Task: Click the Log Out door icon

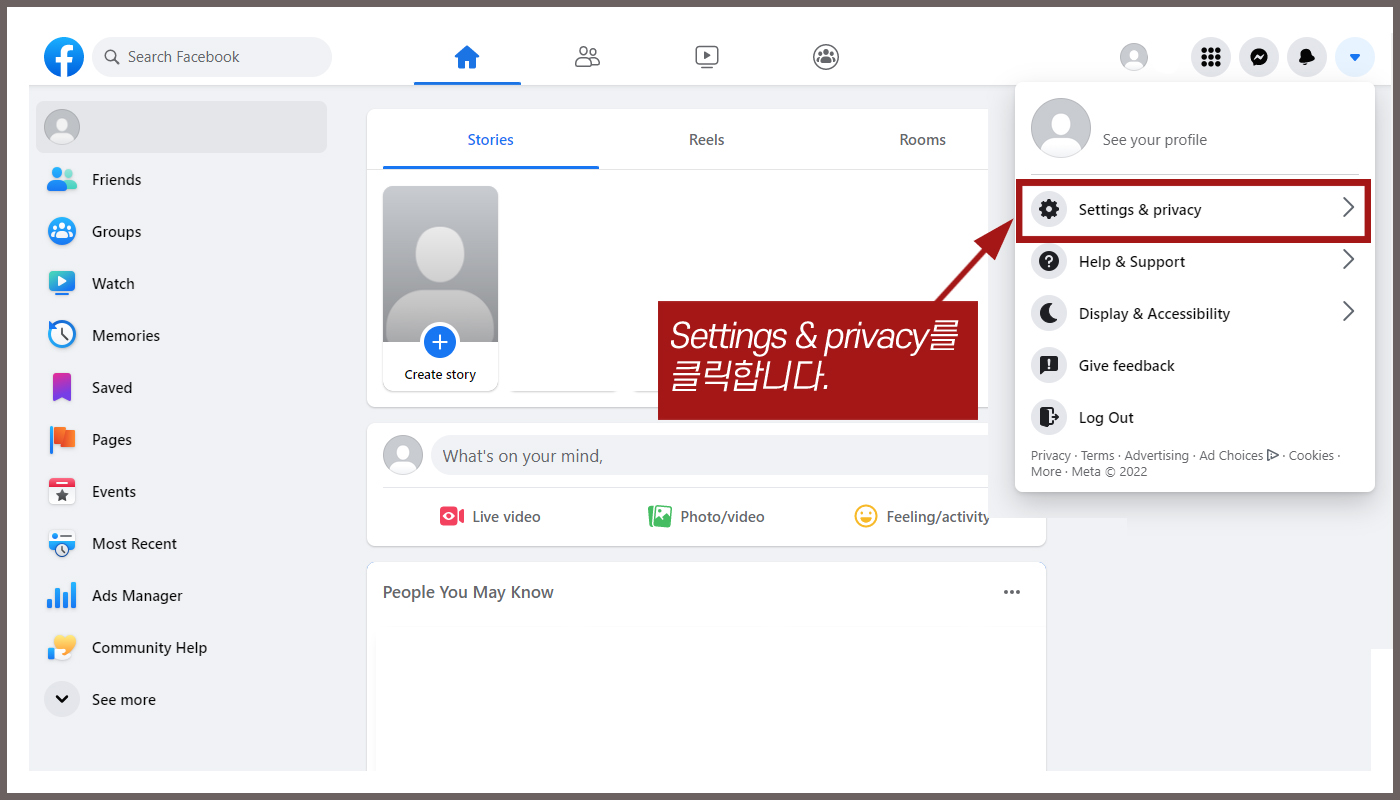Action: point(1049,418)
